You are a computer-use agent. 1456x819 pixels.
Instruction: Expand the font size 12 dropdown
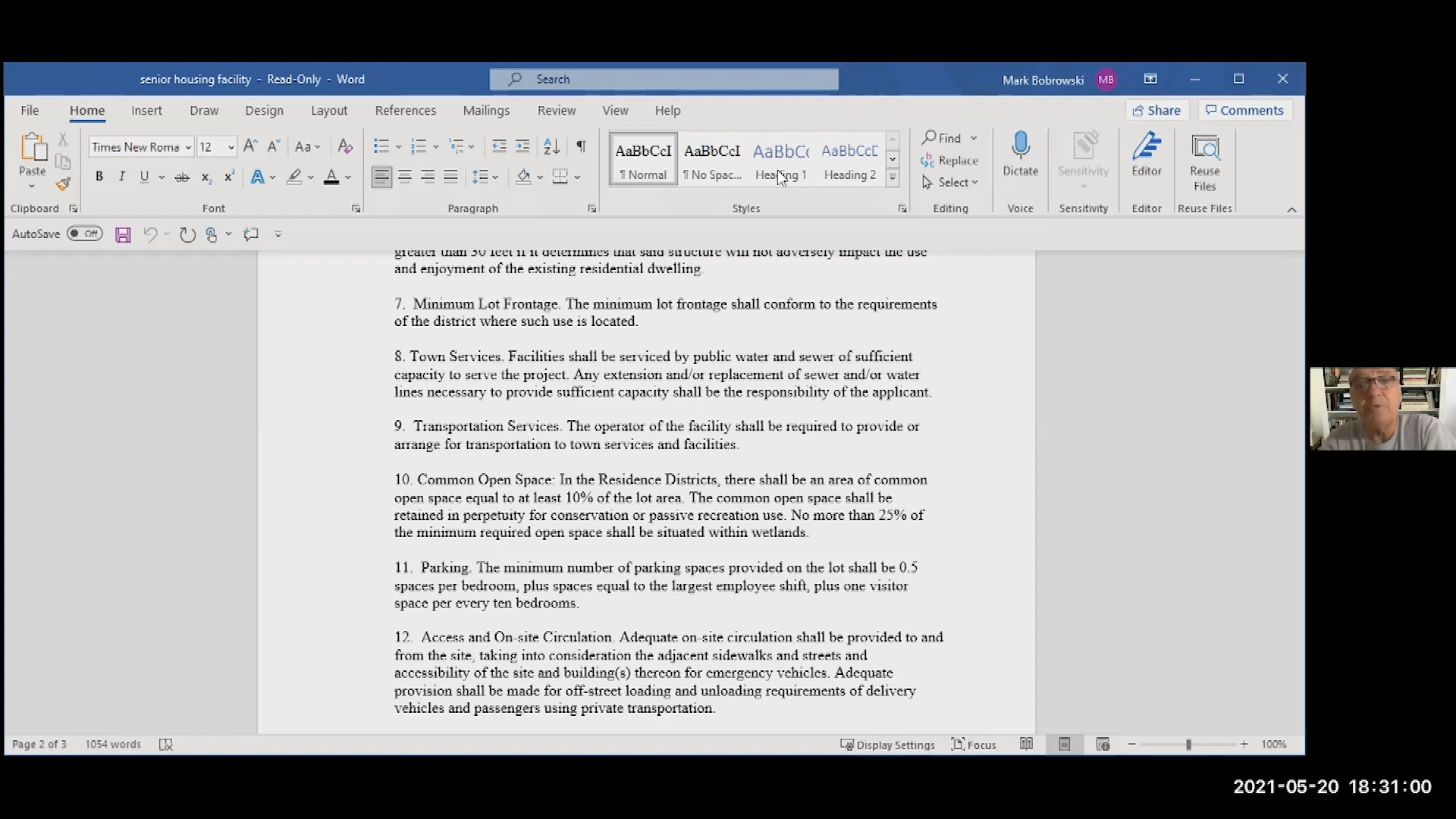pyautogui.click(x=231, y=147)
